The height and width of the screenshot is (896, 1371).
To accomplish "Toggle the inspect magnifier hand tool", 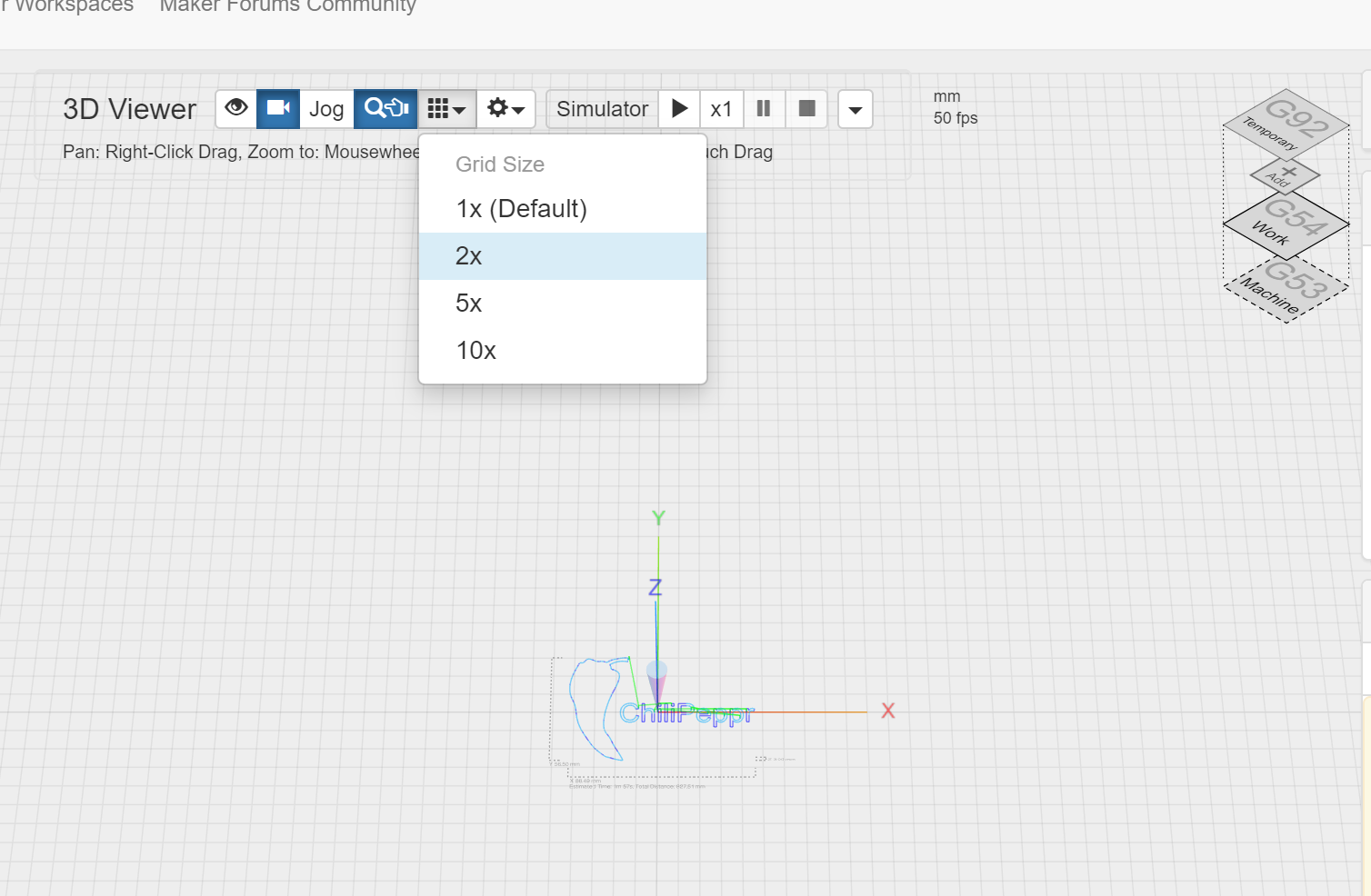I will (x=385, y=109).
